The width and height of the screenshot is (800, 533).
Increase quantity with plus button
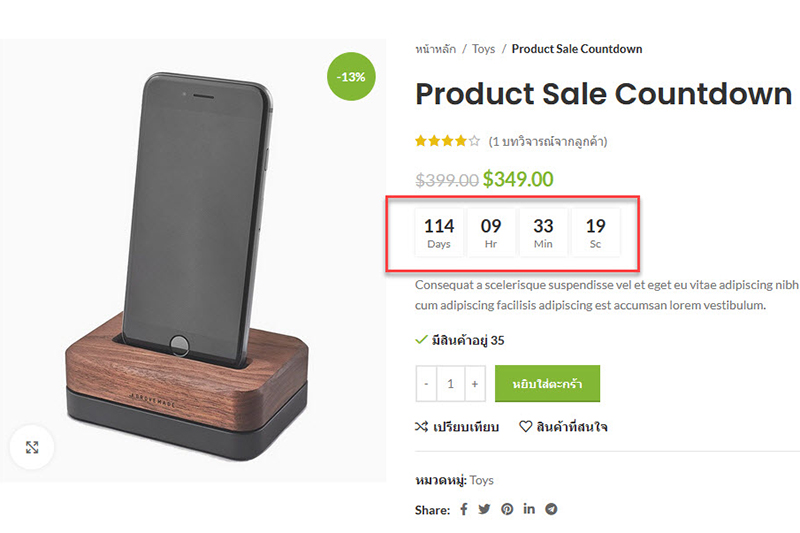[x=475, y=384]
